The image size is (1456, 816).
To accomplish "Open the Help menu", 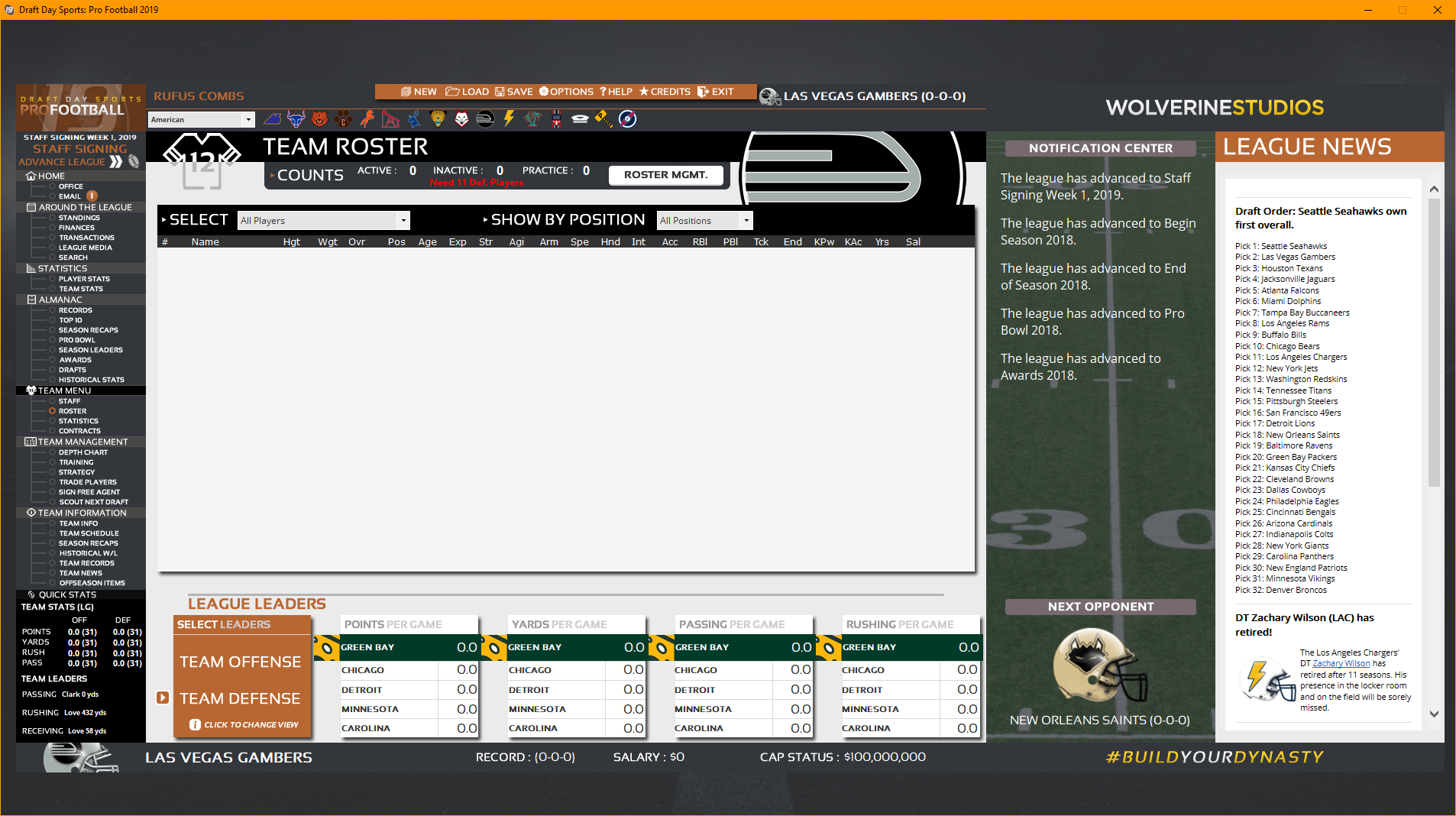I will 616,92.
